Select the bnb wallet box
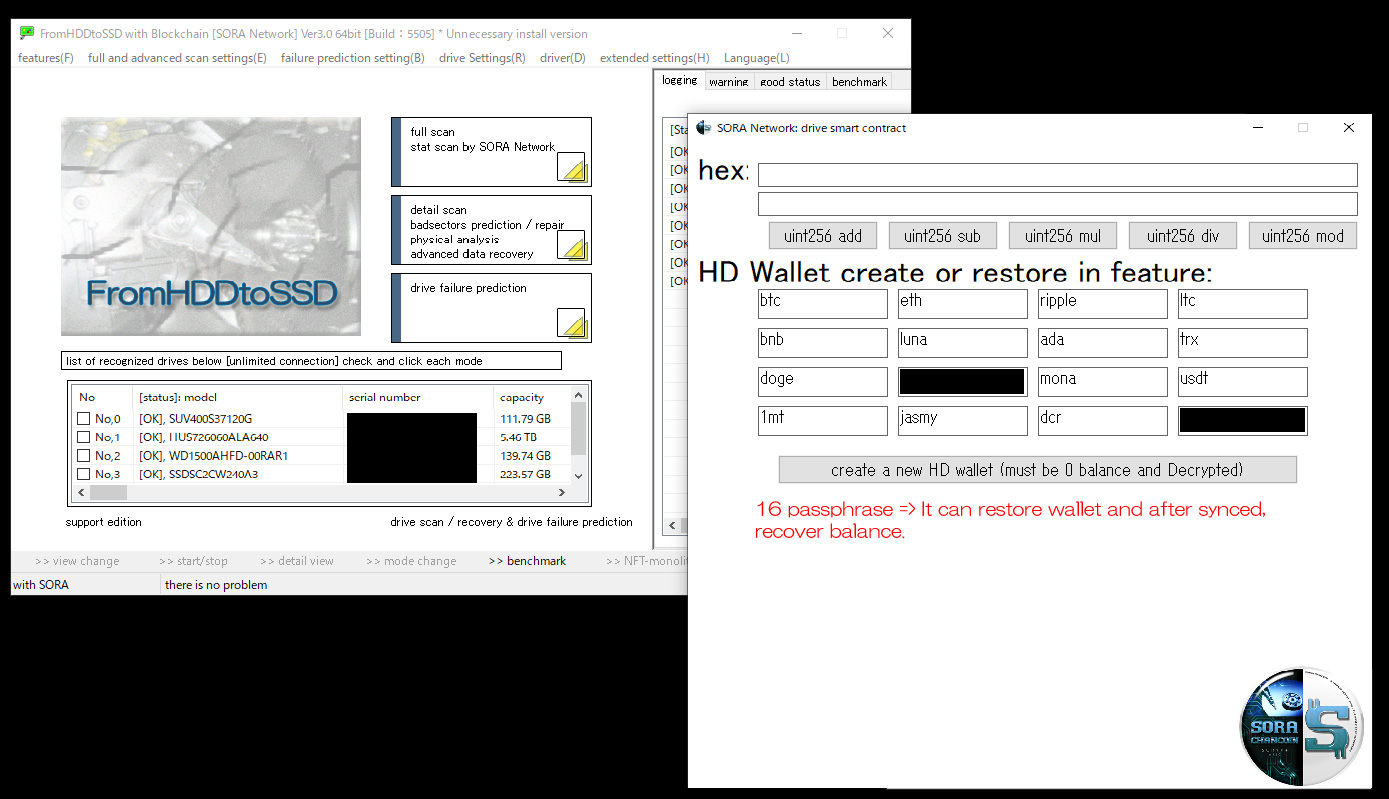This screenshot has height=799, width=1389. click(823, 343)
